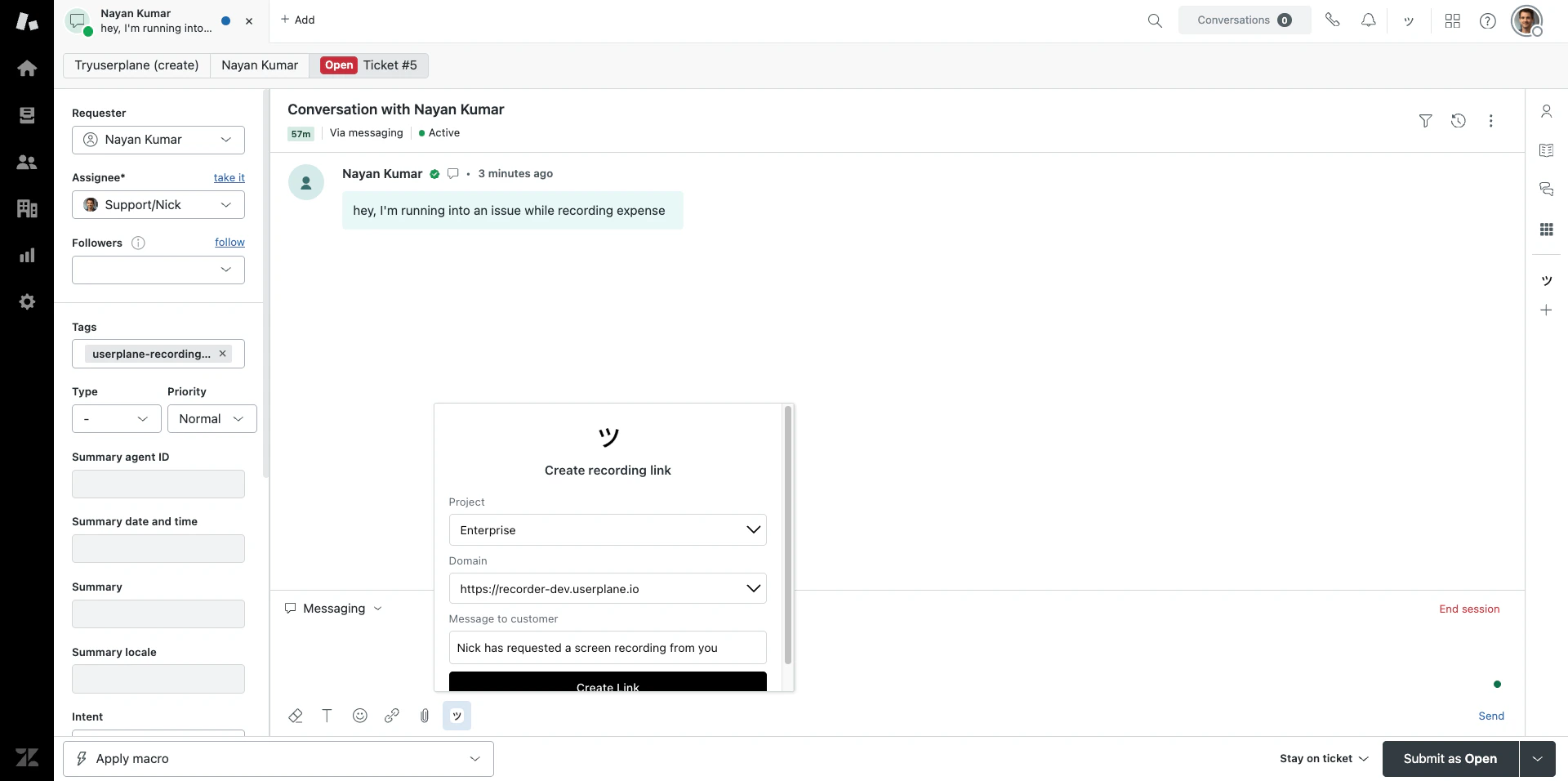
Task: Open the side conversations icon
Action: [x=1546, y=190]
